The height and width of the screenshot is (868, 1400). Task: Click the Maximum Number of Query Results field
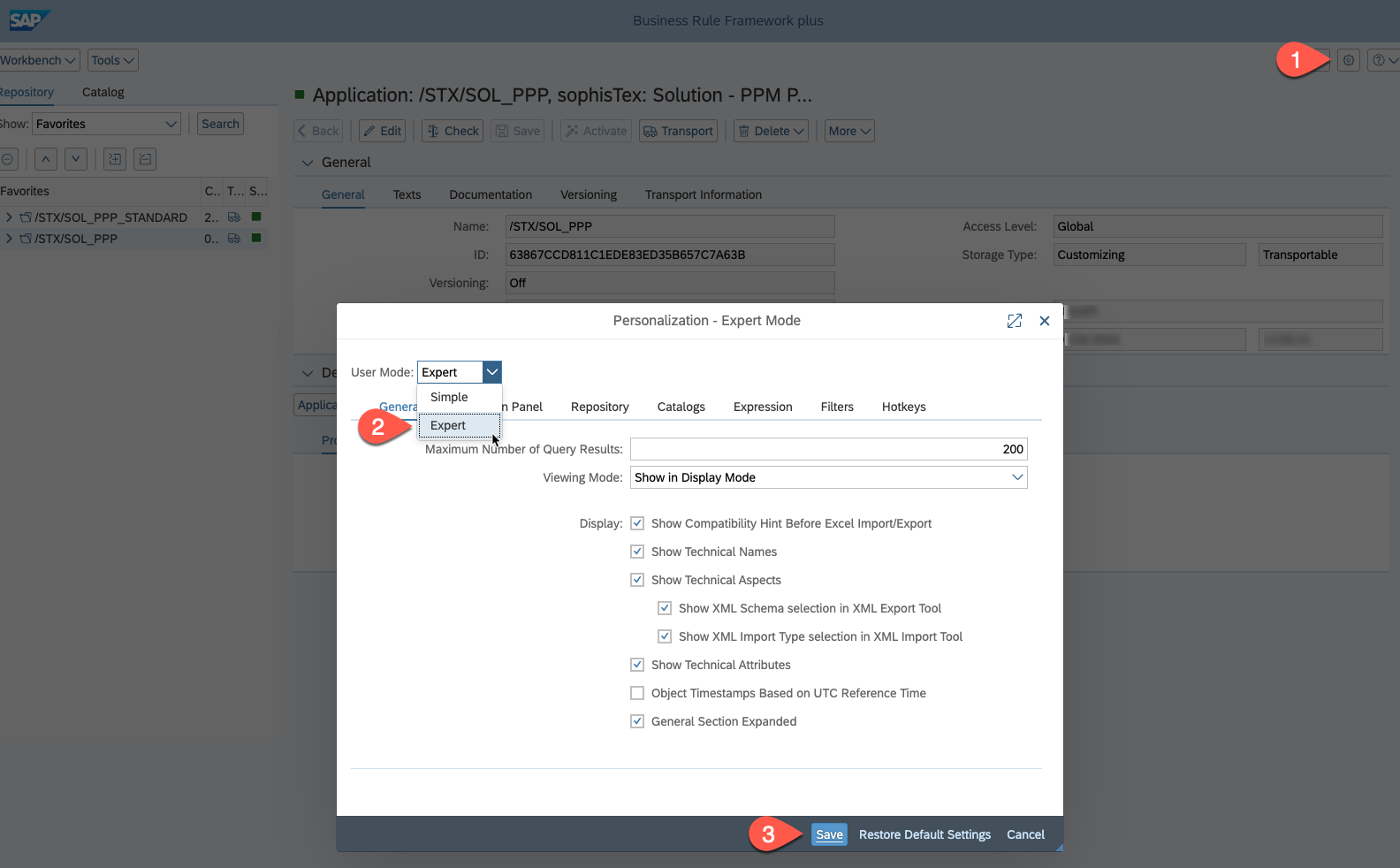point(828,449)
